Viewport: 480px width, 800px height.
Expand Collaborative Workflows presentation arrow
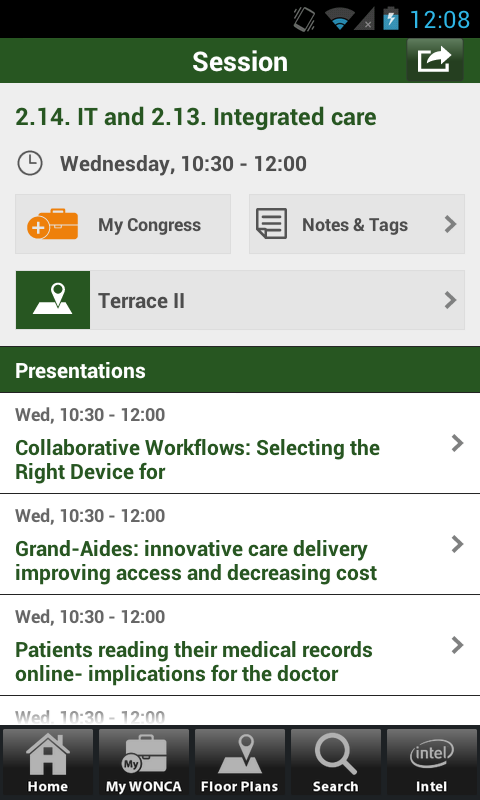tap(457, 443)
